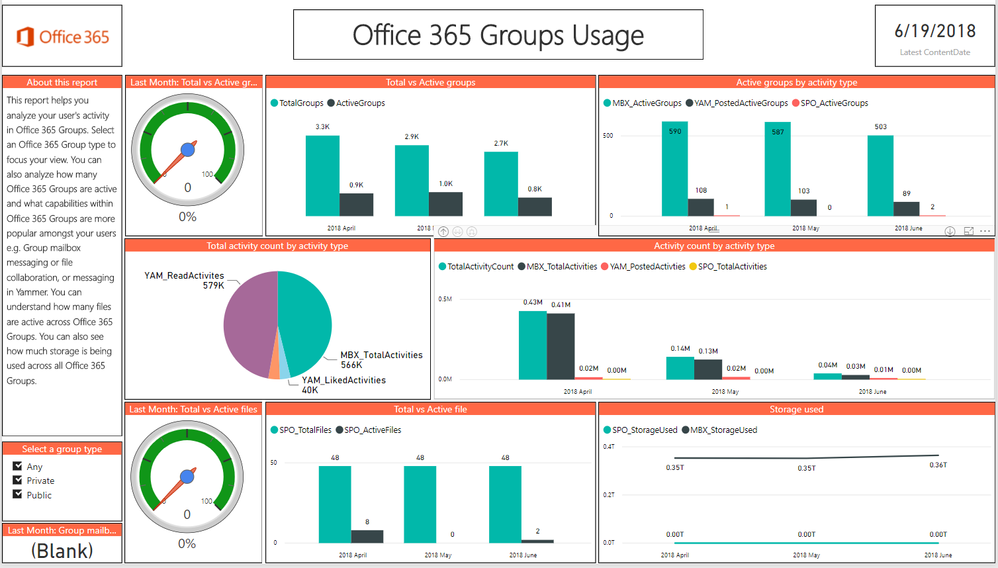This screenshot has height=568, width=998.
Task: Select the purple YAM_ReadActivites pie slice
Action: point(249,323)
